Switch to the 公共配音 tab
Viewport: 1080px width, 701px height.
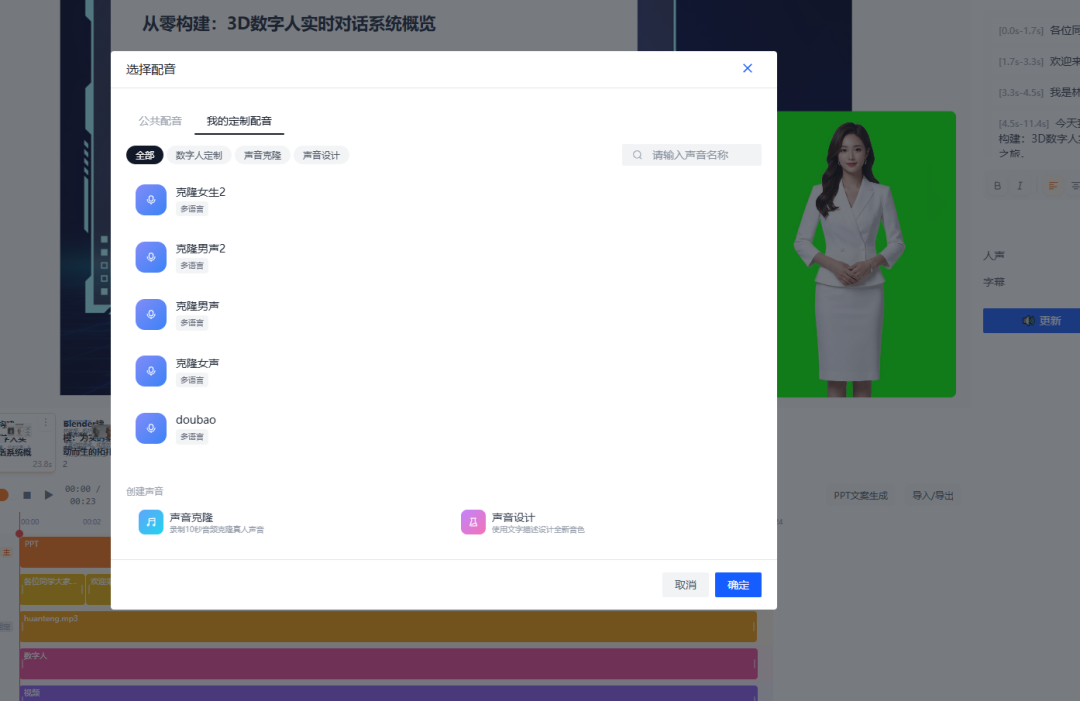160,121
